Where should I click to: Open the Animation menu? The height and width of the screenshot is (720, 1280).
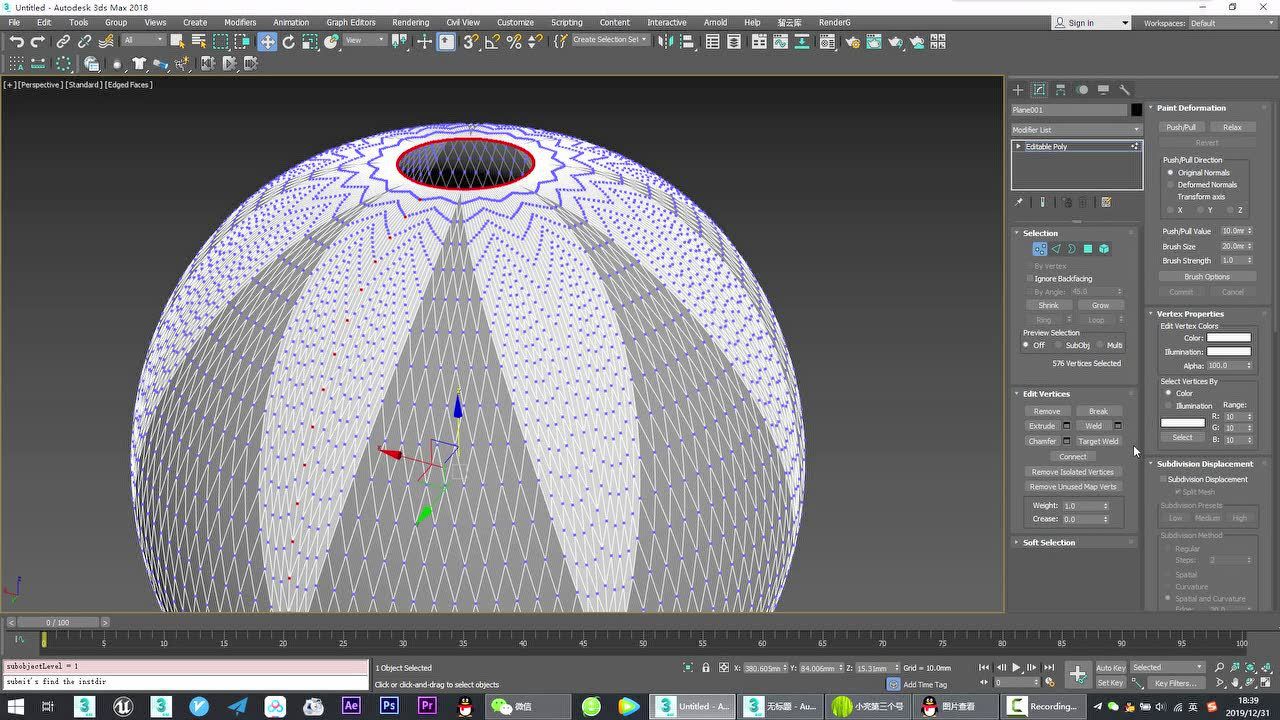point(291,22)
